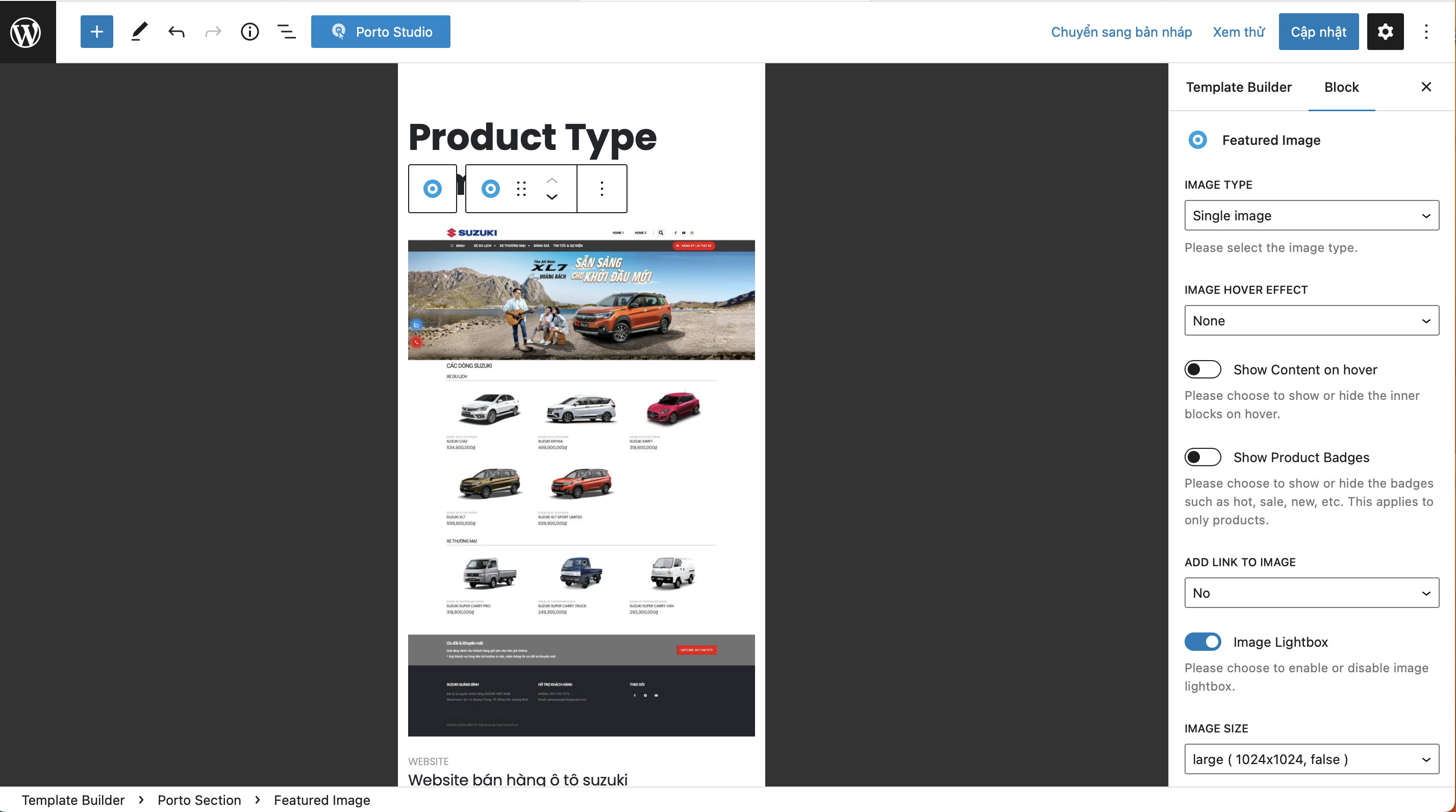Click the settings gear icon

tap(1385, 32)
